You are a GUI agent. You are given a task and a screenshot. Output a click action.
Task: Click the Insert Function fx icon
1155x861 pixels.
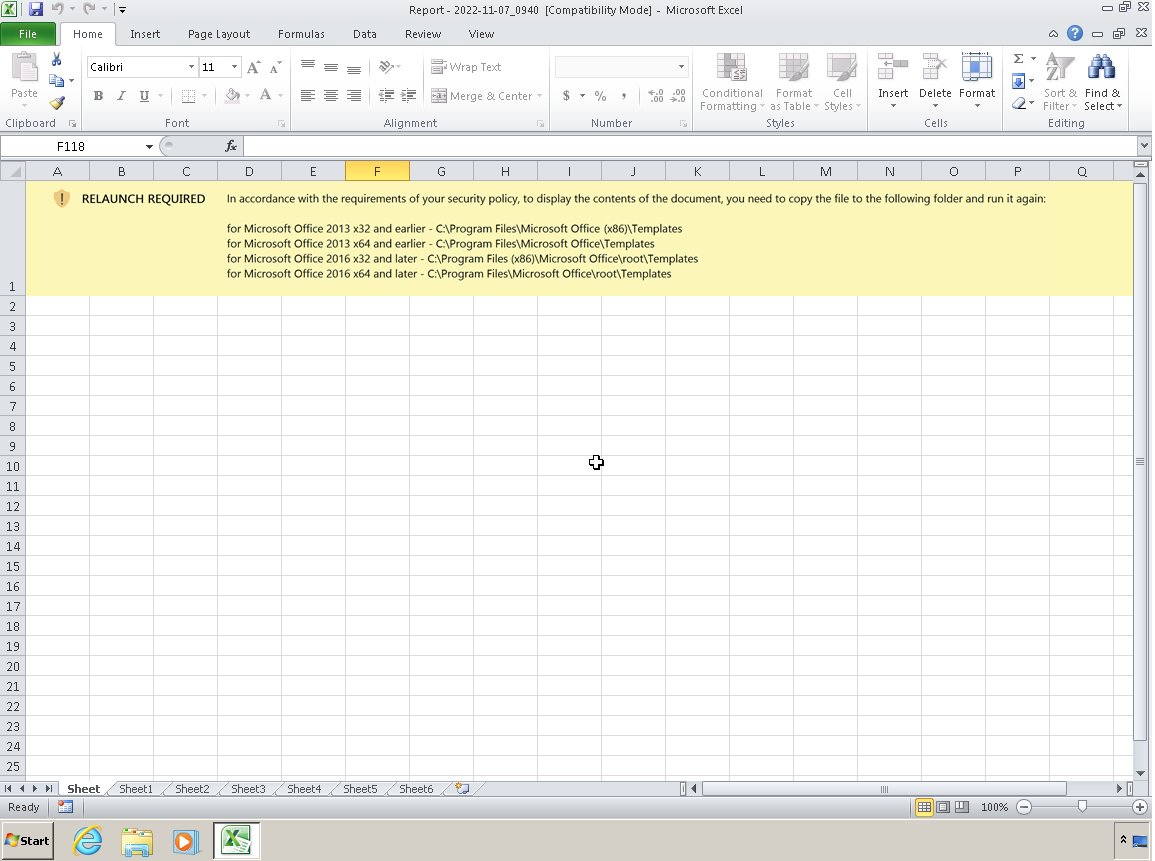click(231, 146)
